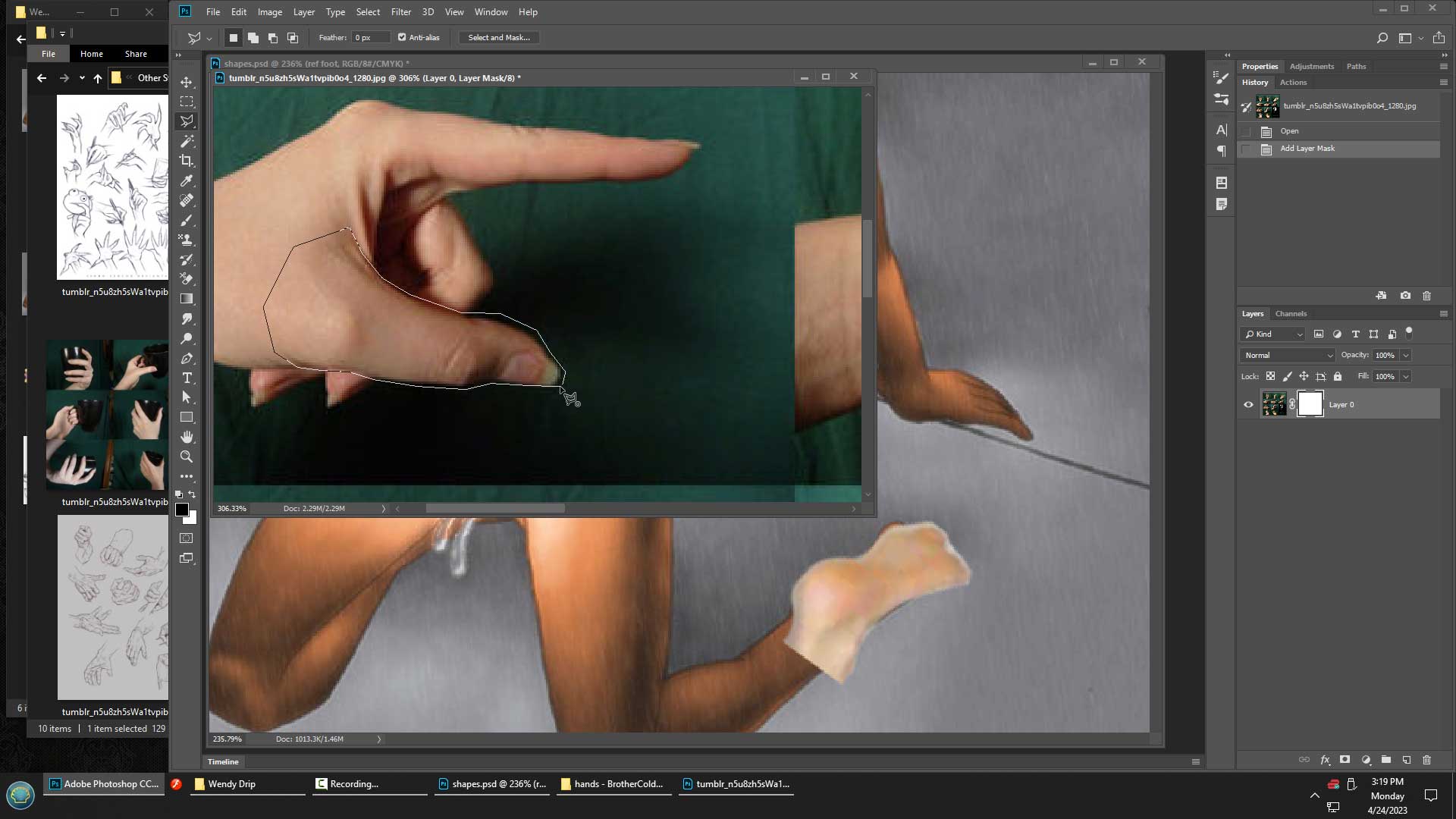
Task: Select the Magic Wand tool
Action: (x=187, y=141)
